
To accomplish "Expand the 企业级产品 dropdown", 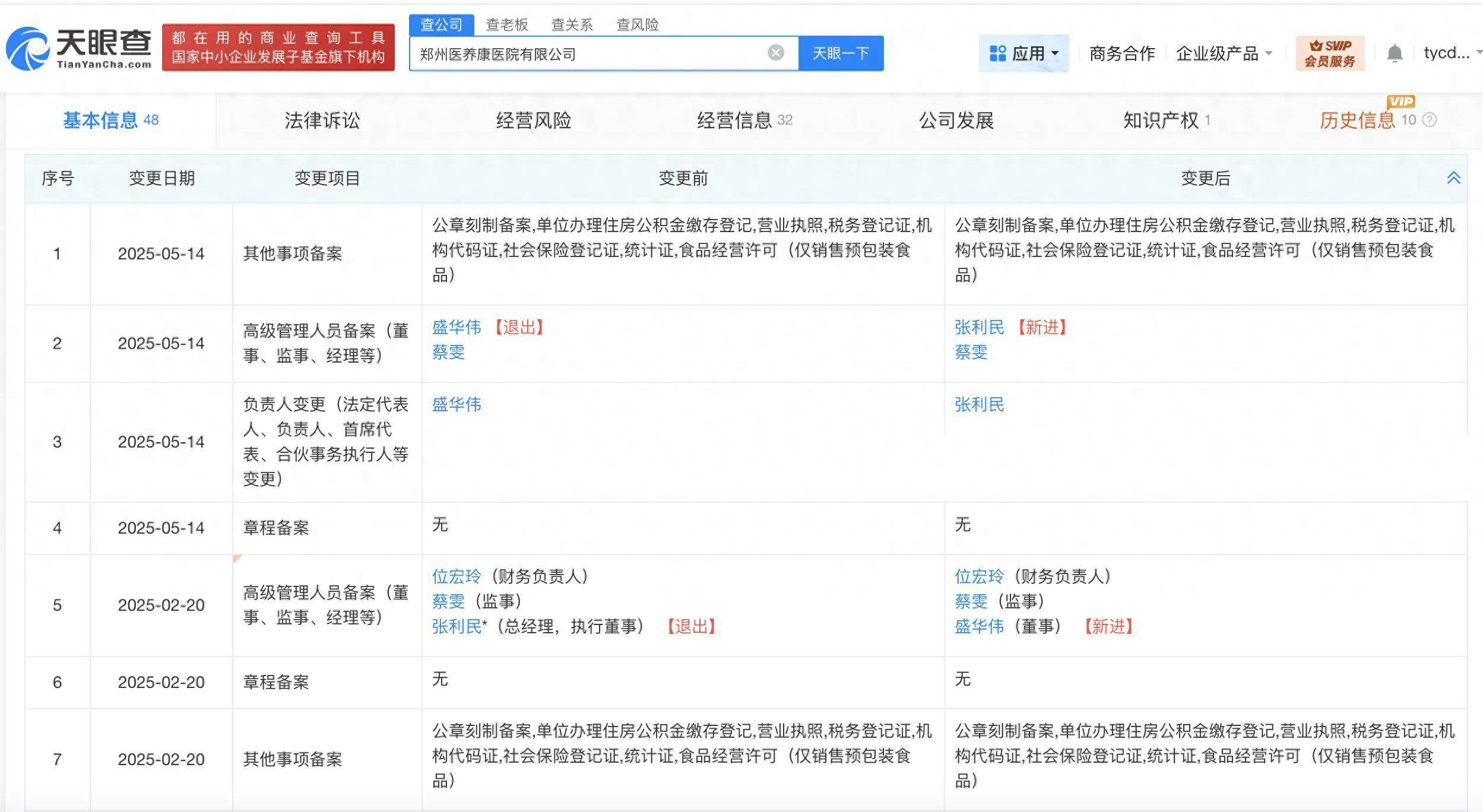I will pos(1224,53).
